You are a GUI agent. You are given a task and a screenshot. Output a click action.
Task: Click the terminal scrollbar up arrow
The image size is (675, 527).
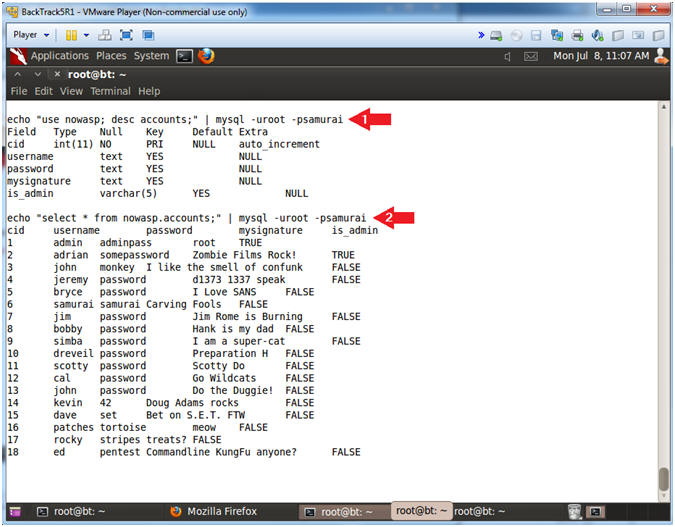(663, 106)
